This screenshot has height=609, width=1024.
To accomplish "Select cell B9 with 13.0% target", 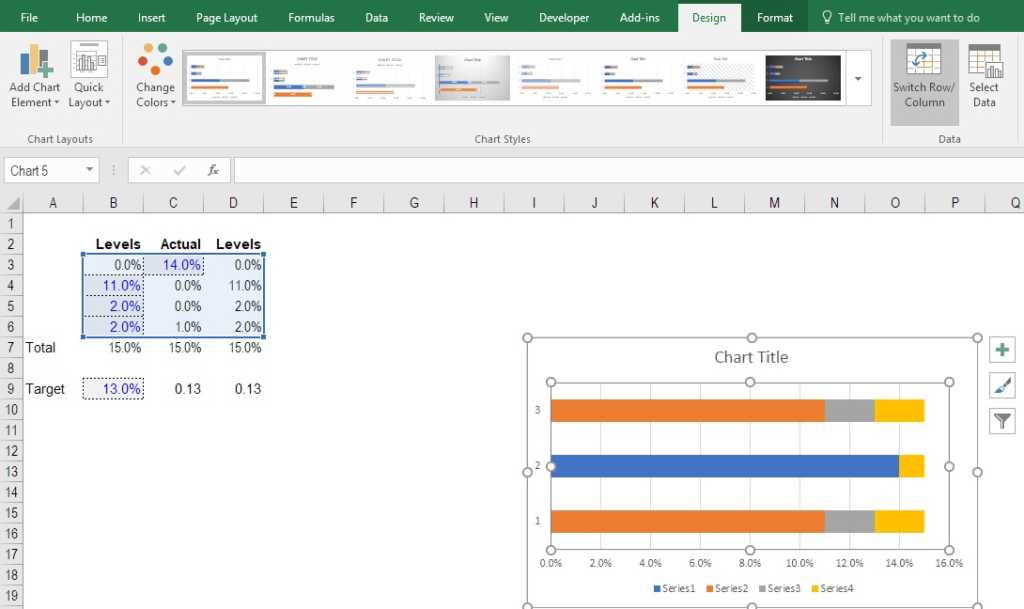I will 113,389.
